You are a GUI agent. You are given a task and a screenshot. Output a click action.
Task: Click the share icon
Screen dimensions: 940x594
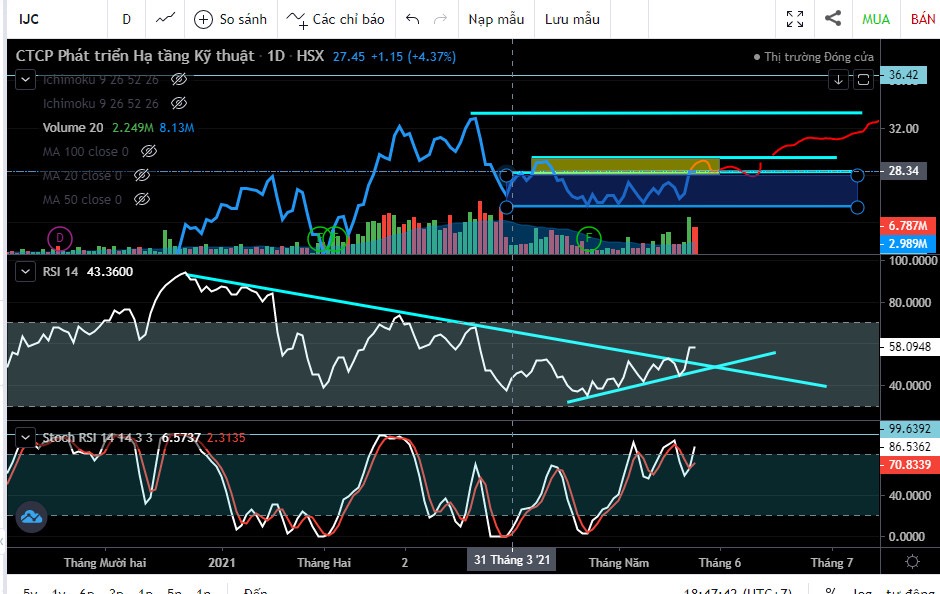click(x=833, y=18)
